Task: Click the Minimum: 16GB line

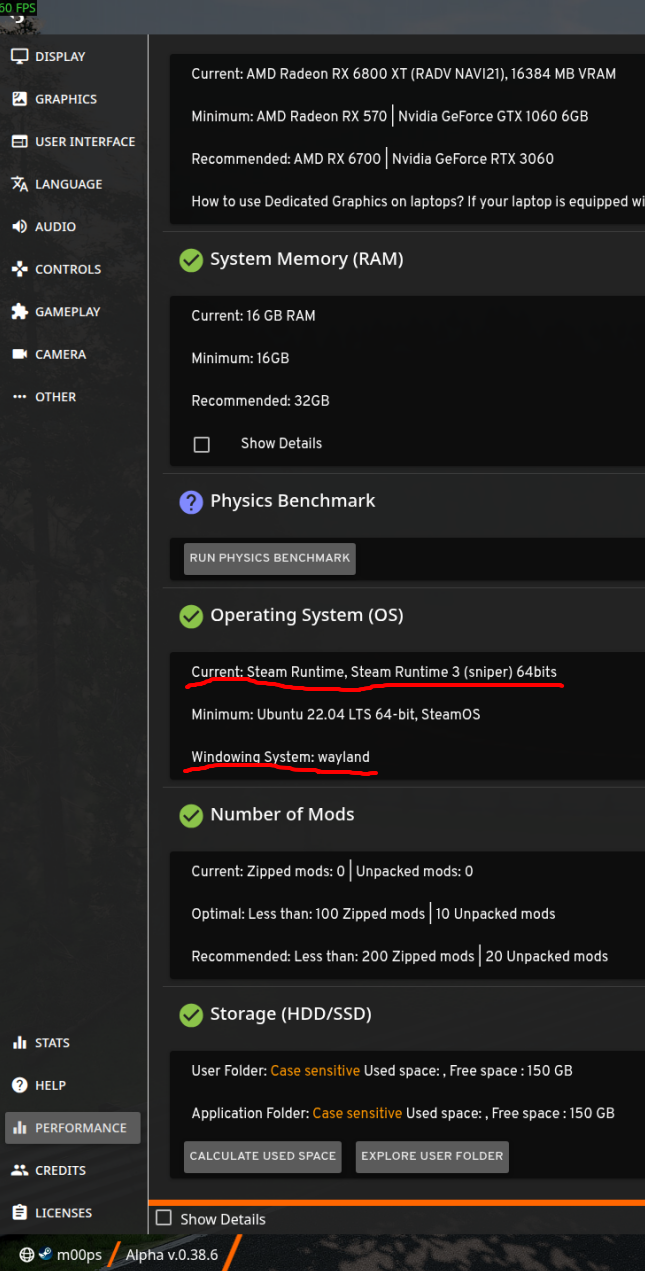Action: 240,358
